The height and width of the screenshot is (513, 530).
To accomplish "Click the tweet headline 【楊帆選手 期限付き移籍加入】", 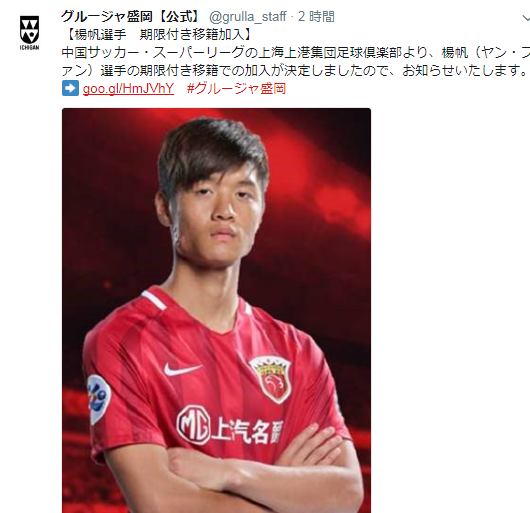I will point(159,34).
